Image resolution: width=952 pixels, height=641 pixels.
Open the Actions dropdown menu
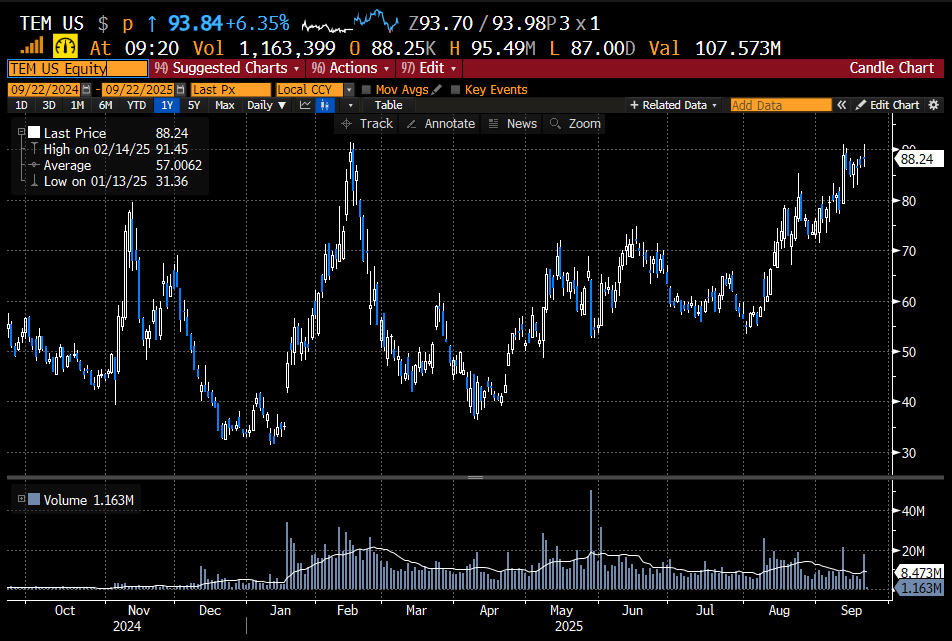[350, 68]
